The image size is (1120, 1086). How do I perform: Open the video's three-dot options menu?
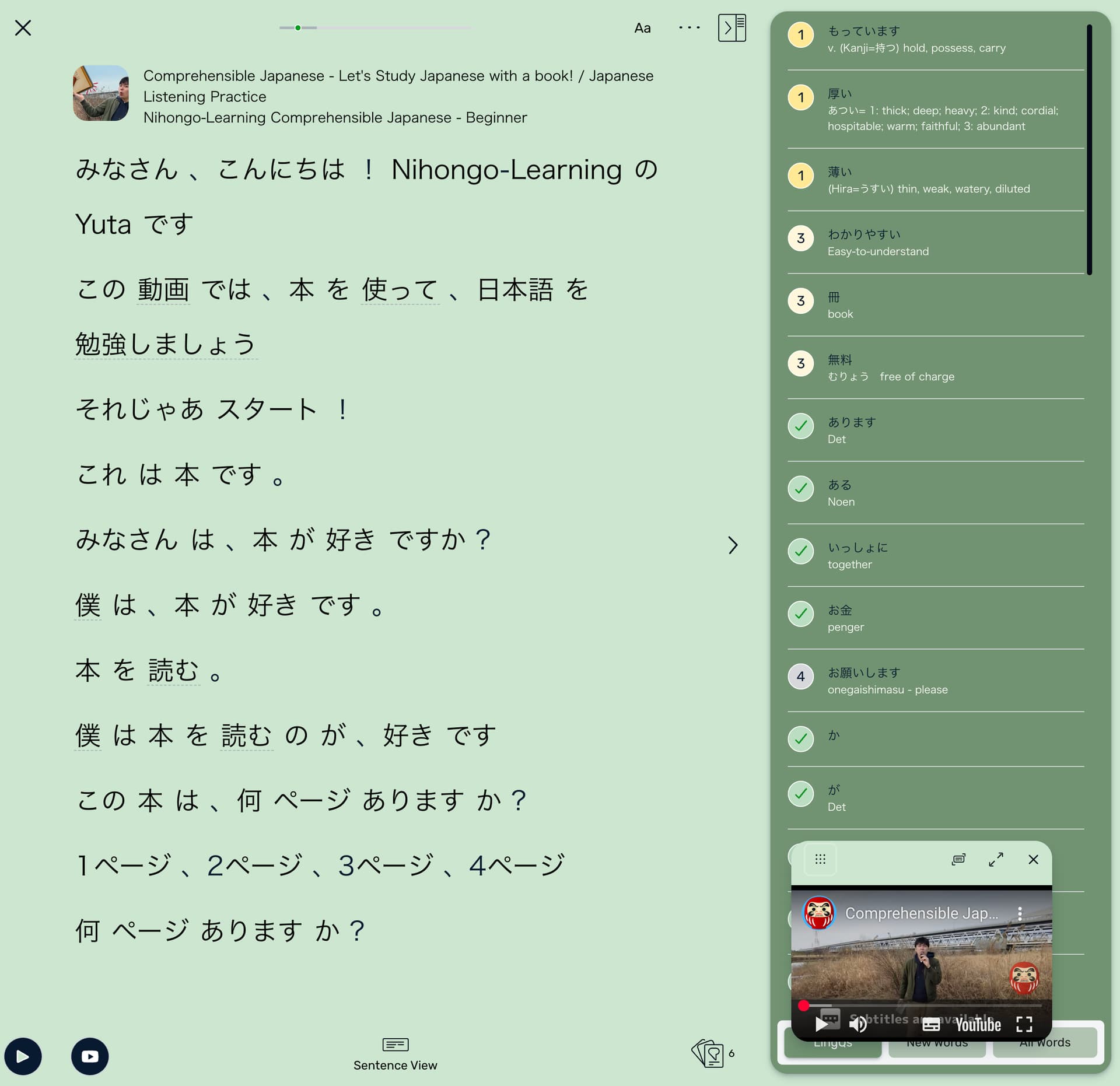click(x=1020, y=913)
